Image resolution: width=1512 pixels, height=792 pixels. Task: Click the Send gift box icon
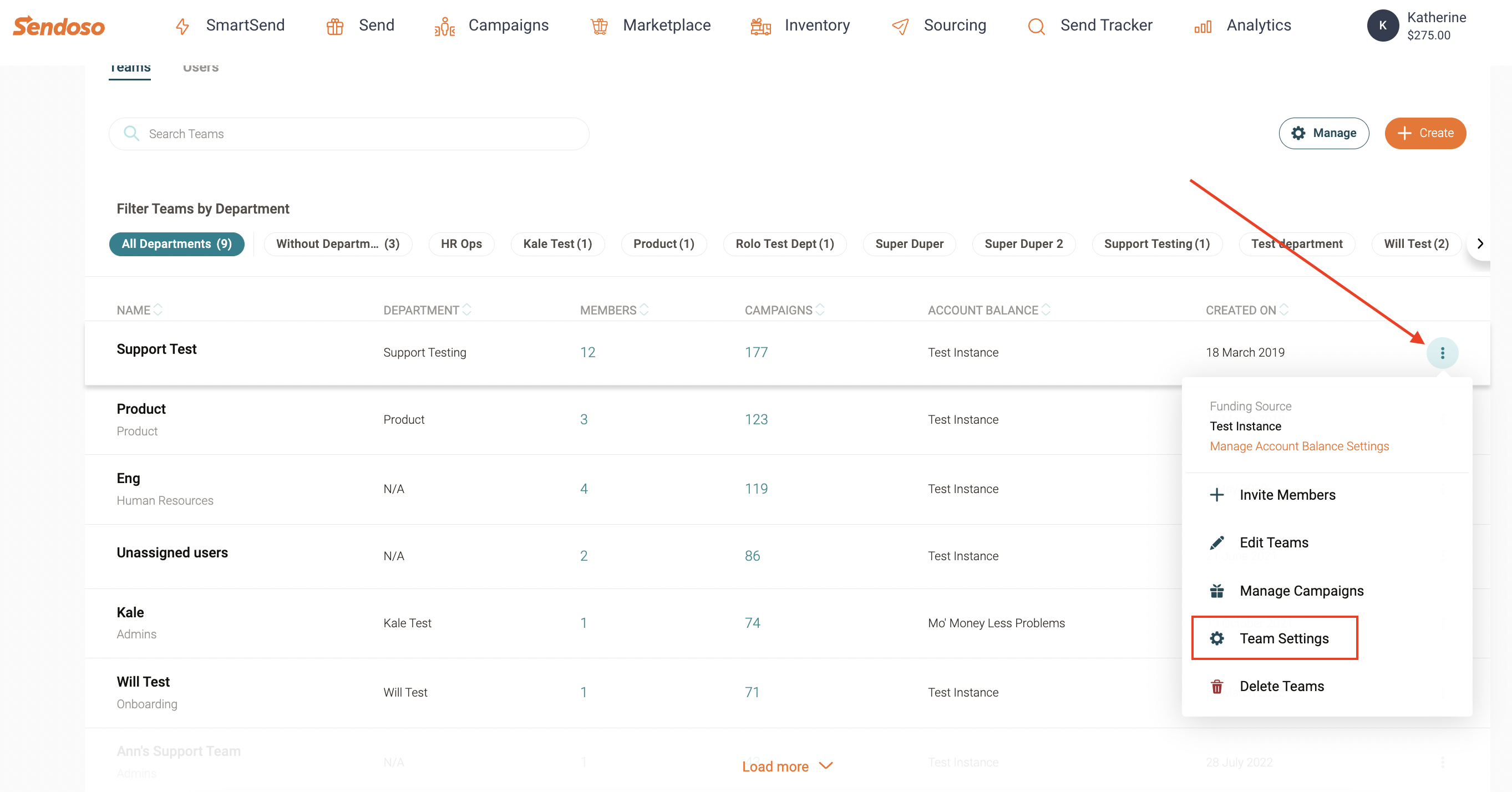[x=335, y=27]
